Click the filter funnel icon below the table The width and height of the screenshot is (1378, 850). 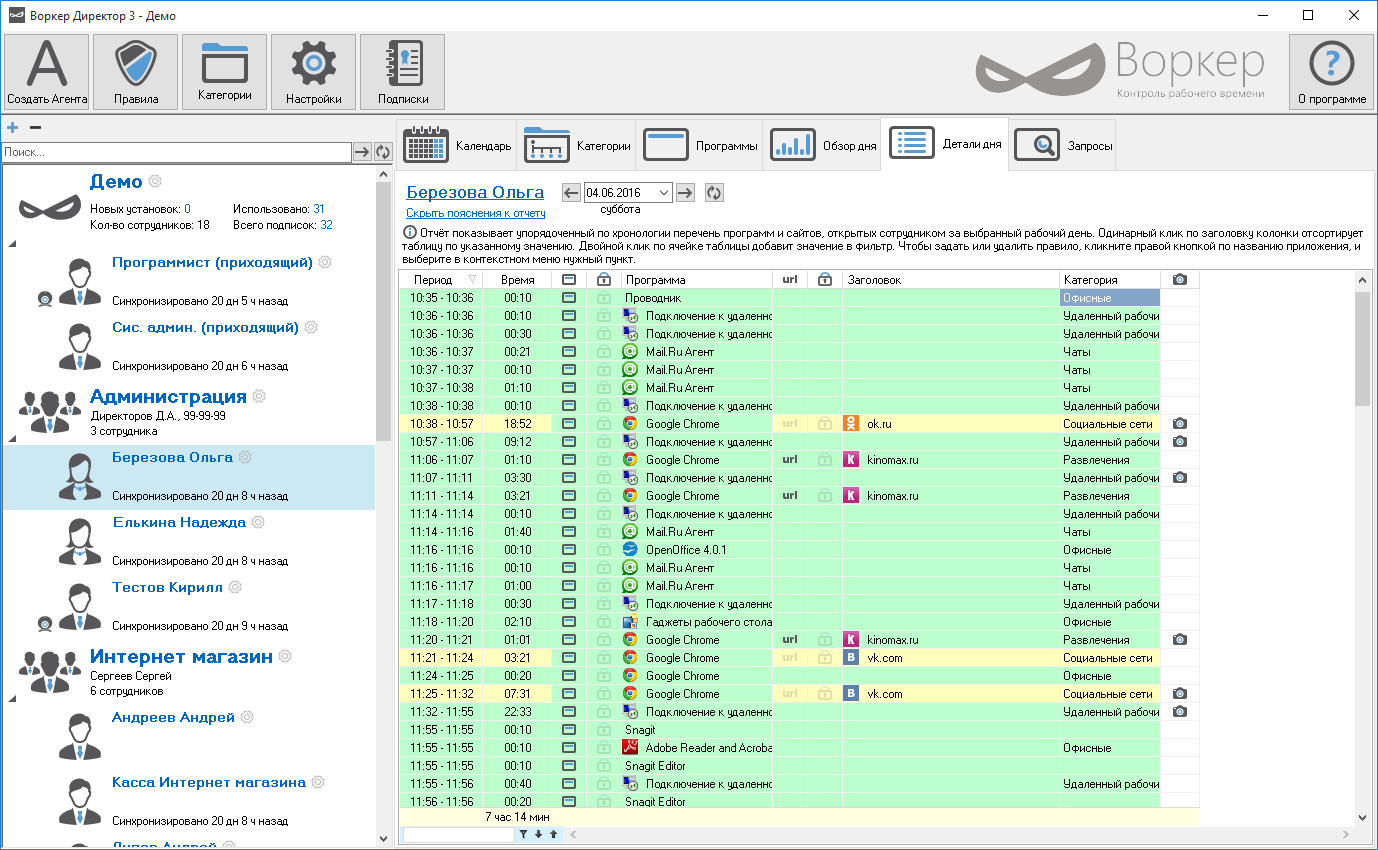click(x=522, y=834)
